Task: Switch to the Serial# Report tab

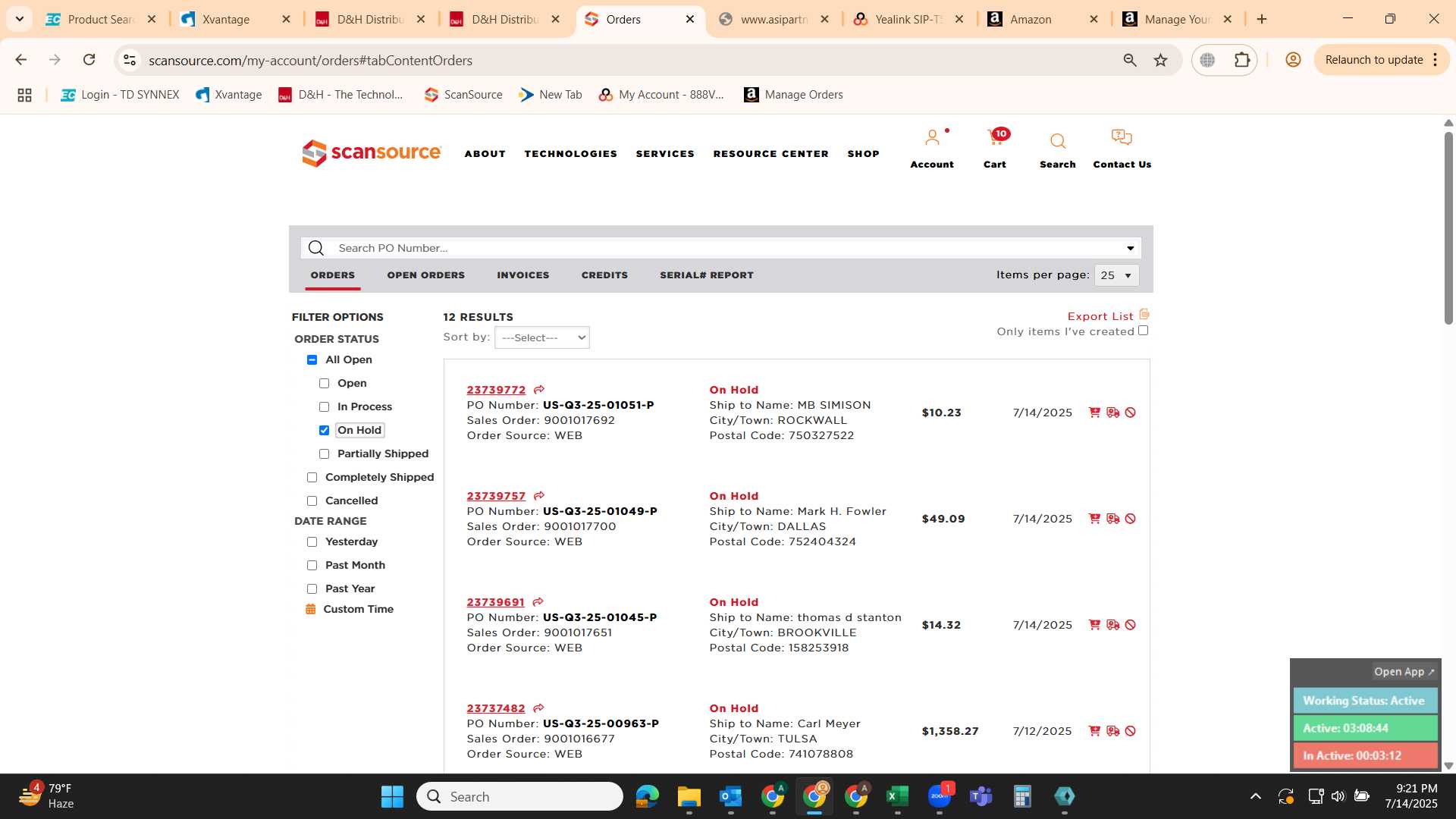Action: tap(707, 275)
